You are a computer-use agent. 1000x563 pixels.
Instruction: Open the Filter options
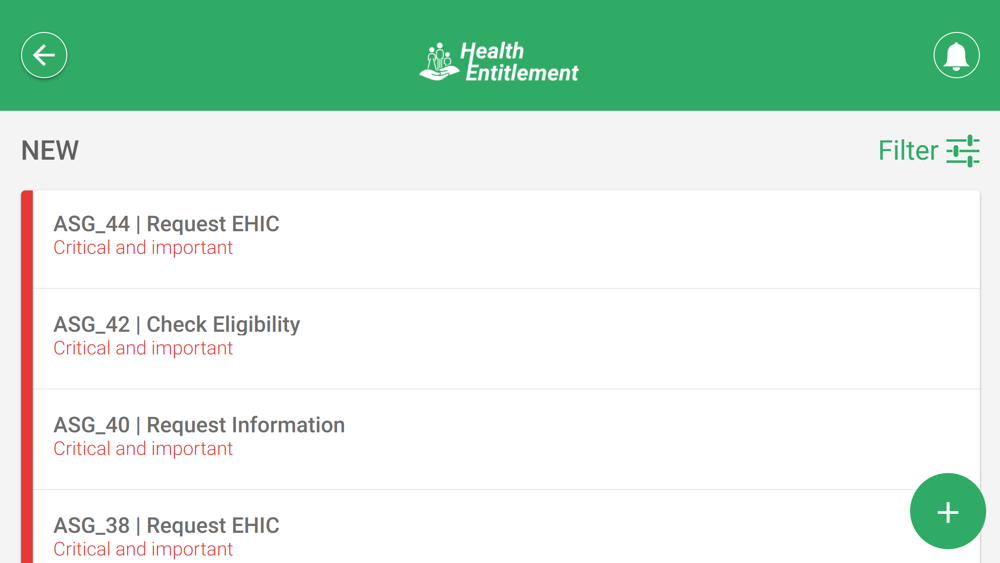[x=908, y=151]
